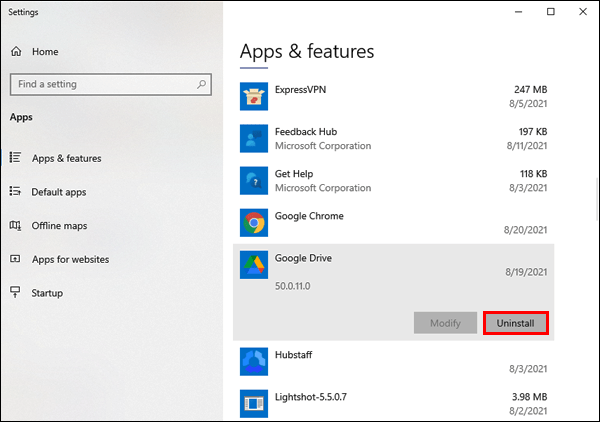Open Apps for websites section
Image resolution: width=600 pixels, height=422 pixels.
[70, 259]
